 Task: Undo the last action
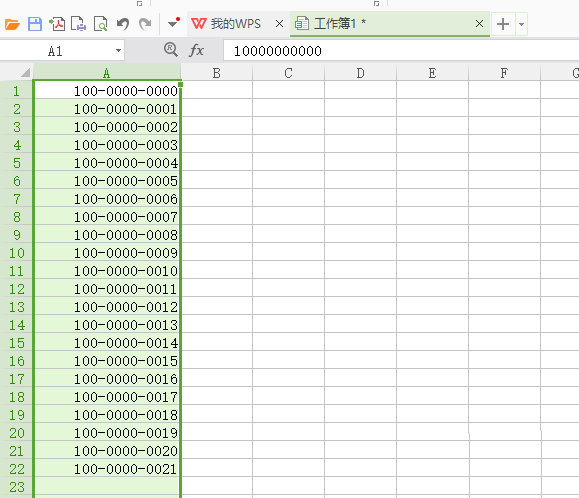pos(123,24)
